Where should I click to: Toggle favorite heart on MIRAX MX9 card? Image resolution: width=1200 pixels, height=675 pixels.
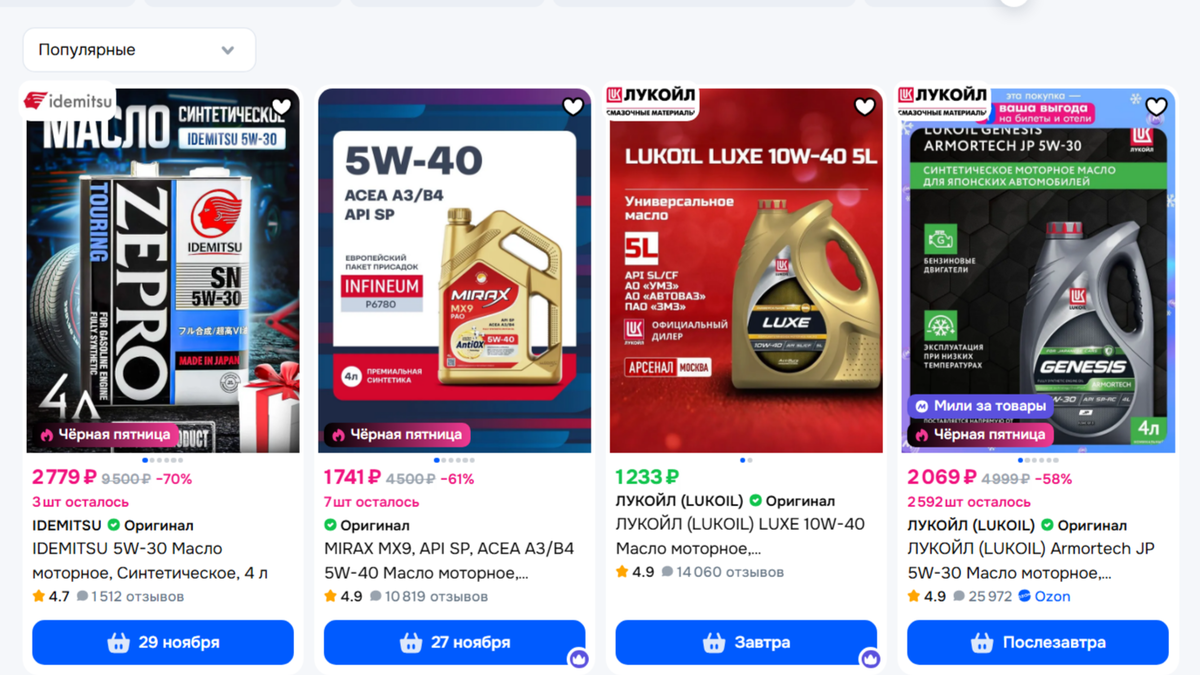tap(573, 107)
